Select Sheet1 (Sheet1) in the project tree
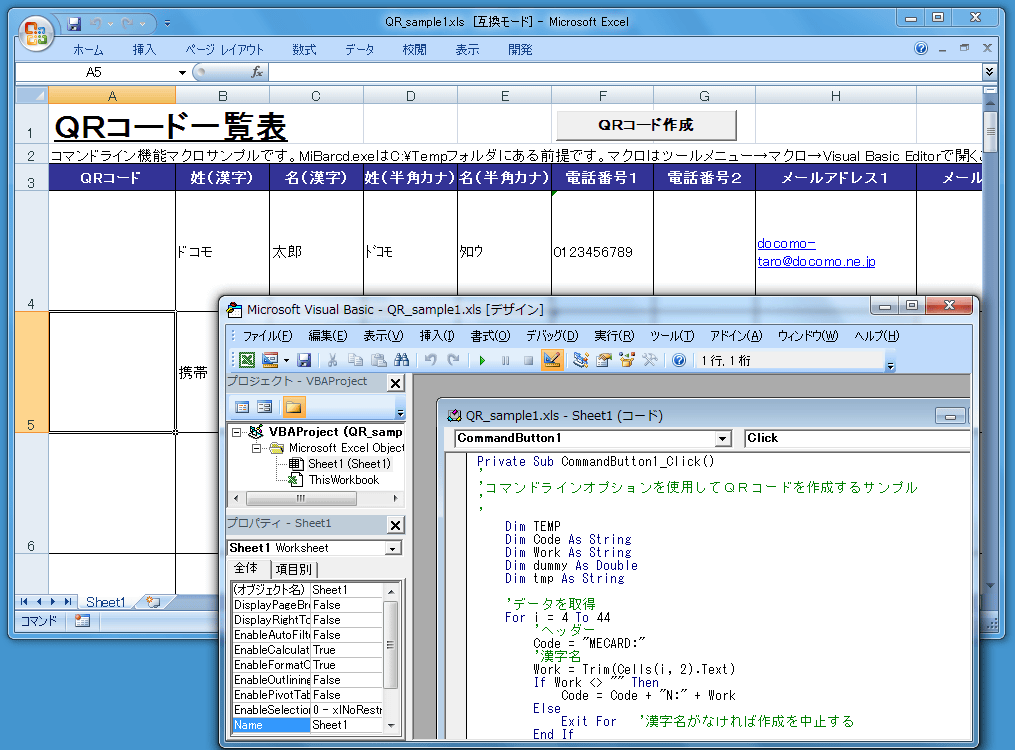 [x=350, y=464]
